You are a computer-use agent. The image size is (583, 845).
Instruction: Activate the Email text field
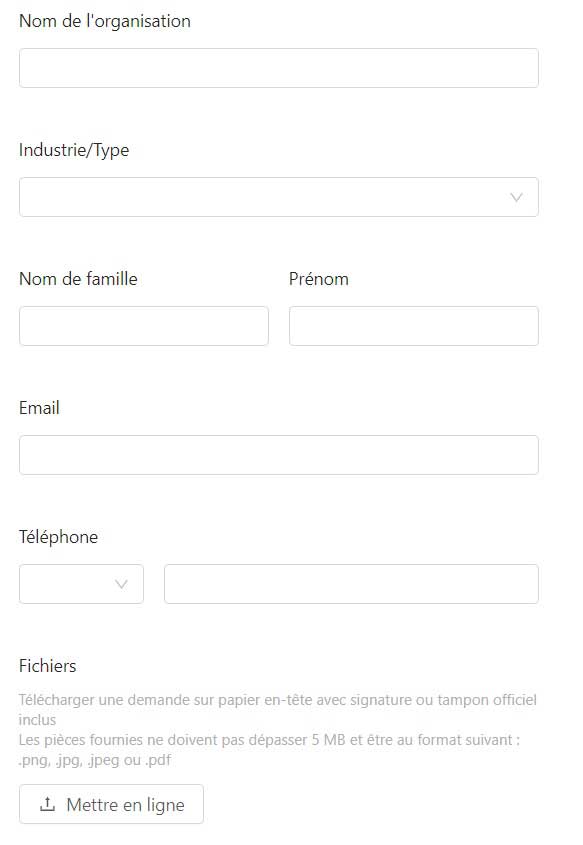click(x=279, y=455)
